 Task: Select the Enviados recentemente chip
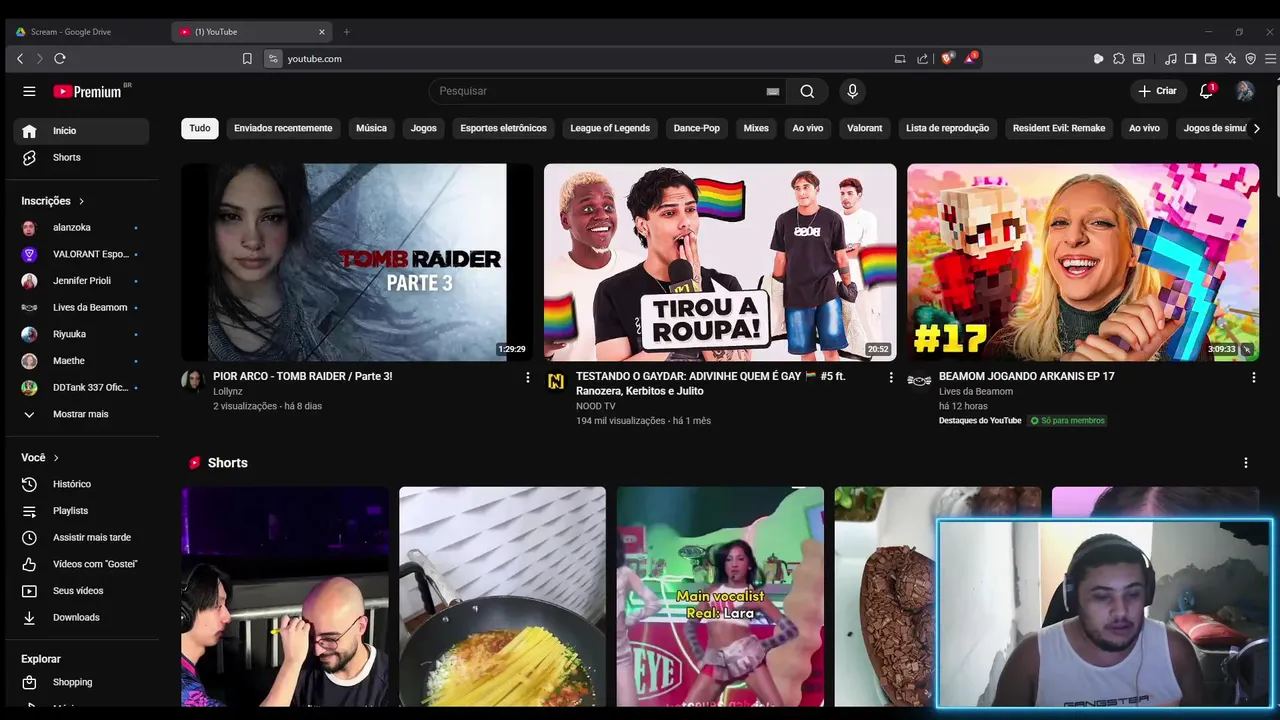pyautogui.click(x=283, y=128)
